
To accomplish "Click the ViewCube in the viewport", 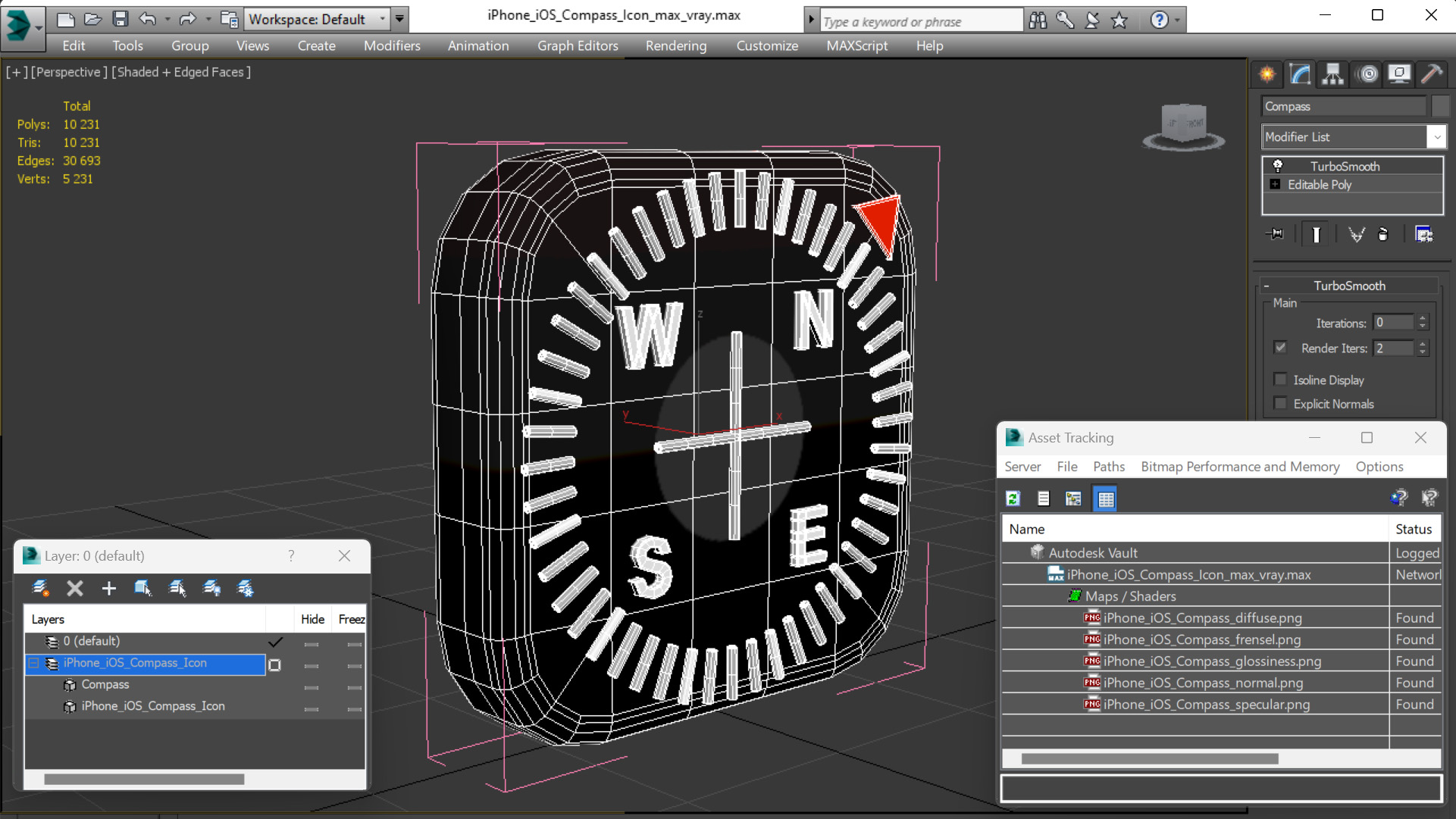I will 1183,125.
